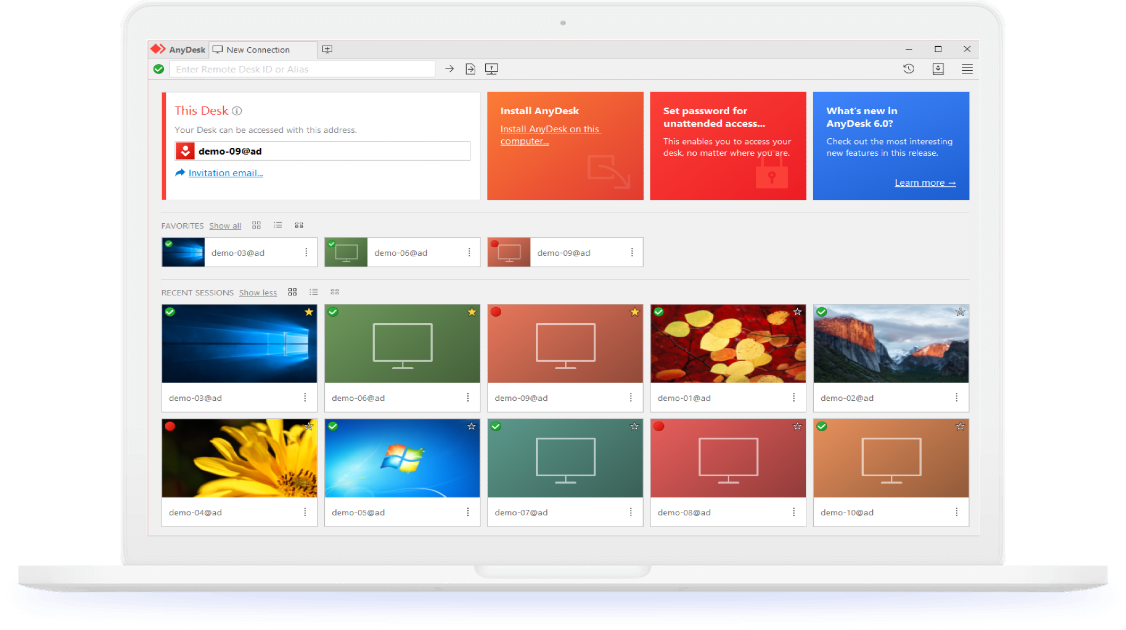Open the hamburger main menu
1126x630 pixels.
[x=967, y=69]
